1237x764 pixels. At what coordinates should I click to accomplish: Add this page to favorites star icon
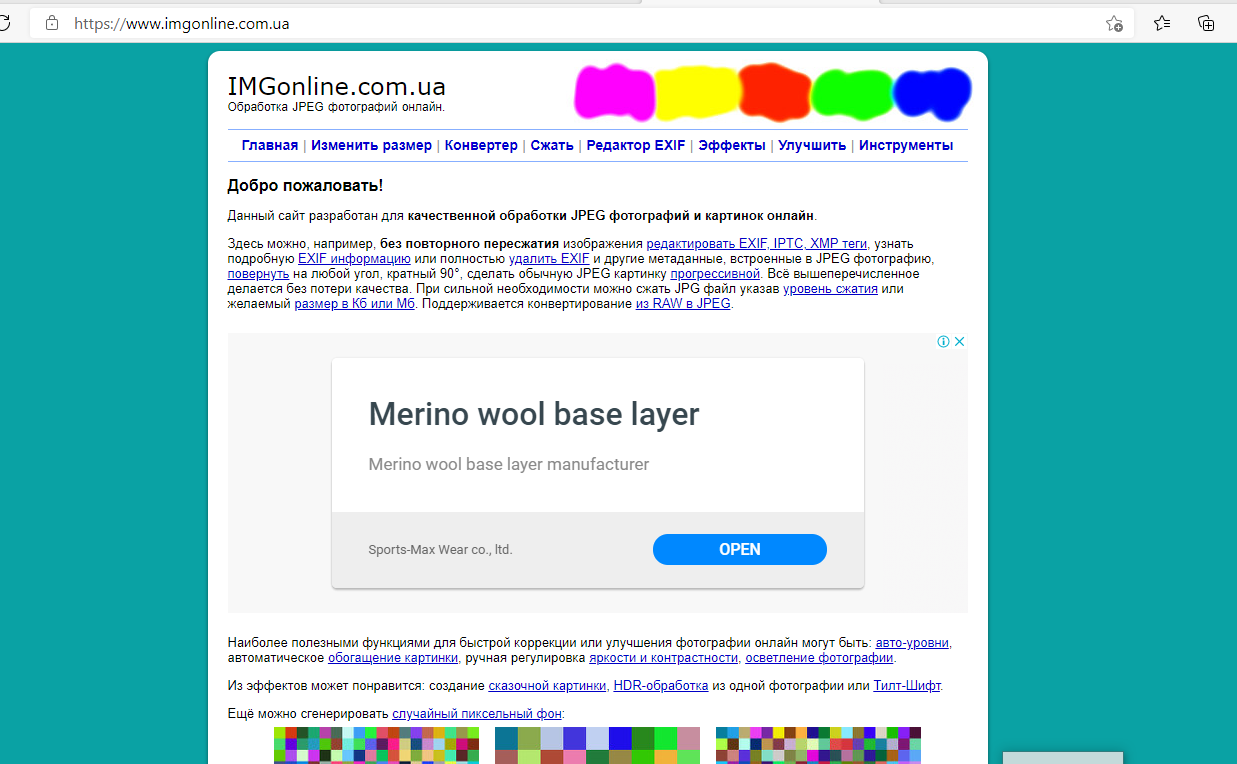pyautogui.click(x=1114, y=23)
